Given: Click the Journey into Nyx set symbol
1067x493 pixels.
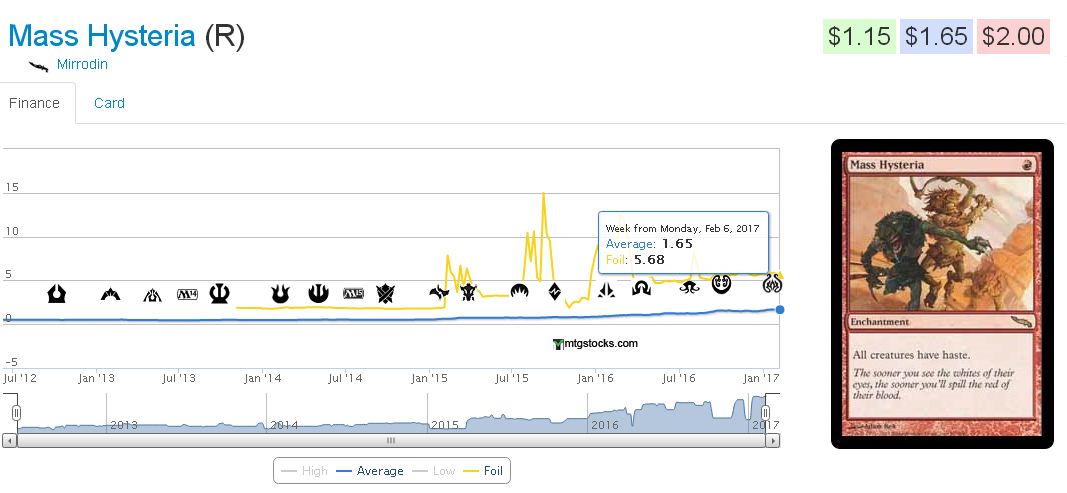Looking at the screenshot, I should pyautogui.click(x=318, y=293).
